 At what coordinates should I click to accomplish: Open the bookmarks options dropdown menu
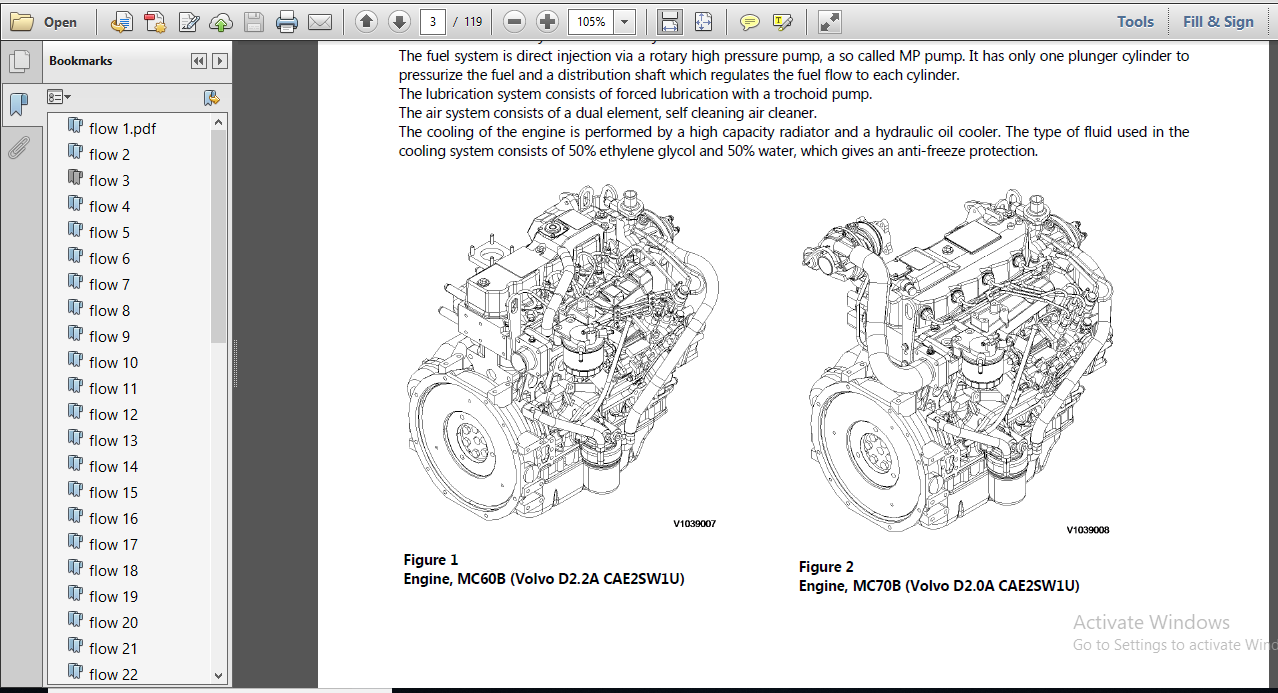[x=59, y=97]
